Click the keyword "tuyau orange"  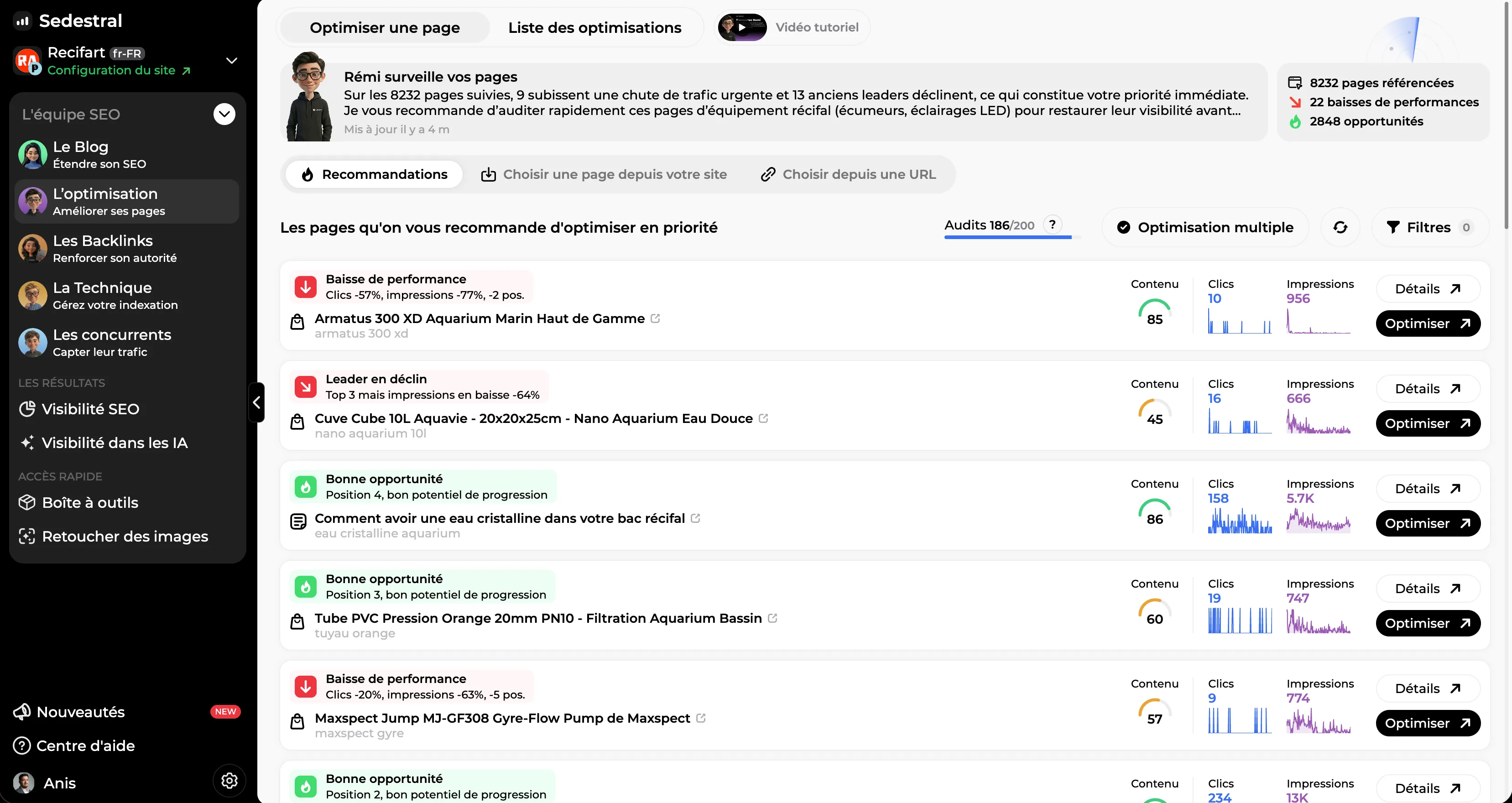point(355,633)
